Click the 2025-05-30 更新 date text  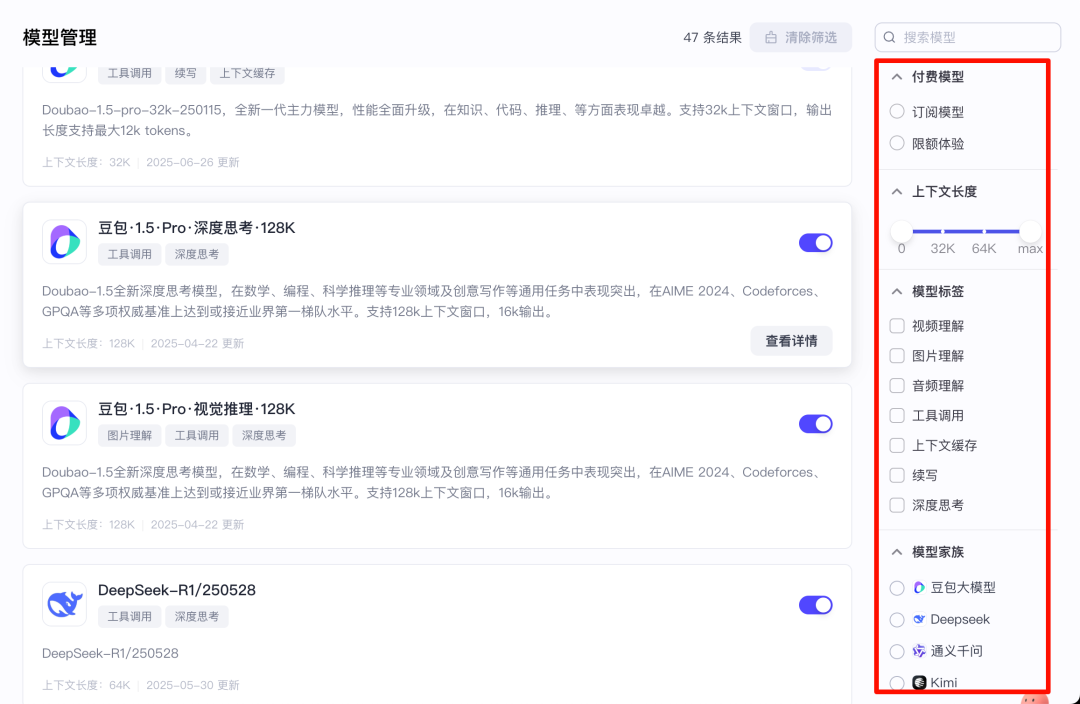193,685
